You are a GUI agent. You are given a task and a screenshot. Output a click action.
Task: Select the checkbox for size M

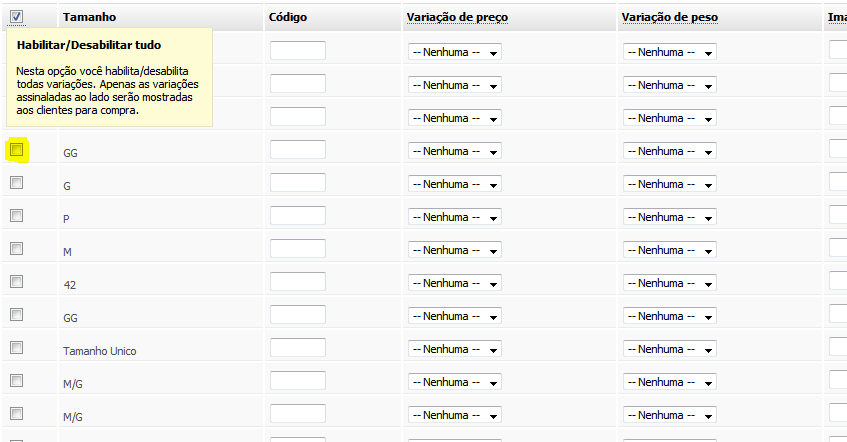tap(17, 249)
